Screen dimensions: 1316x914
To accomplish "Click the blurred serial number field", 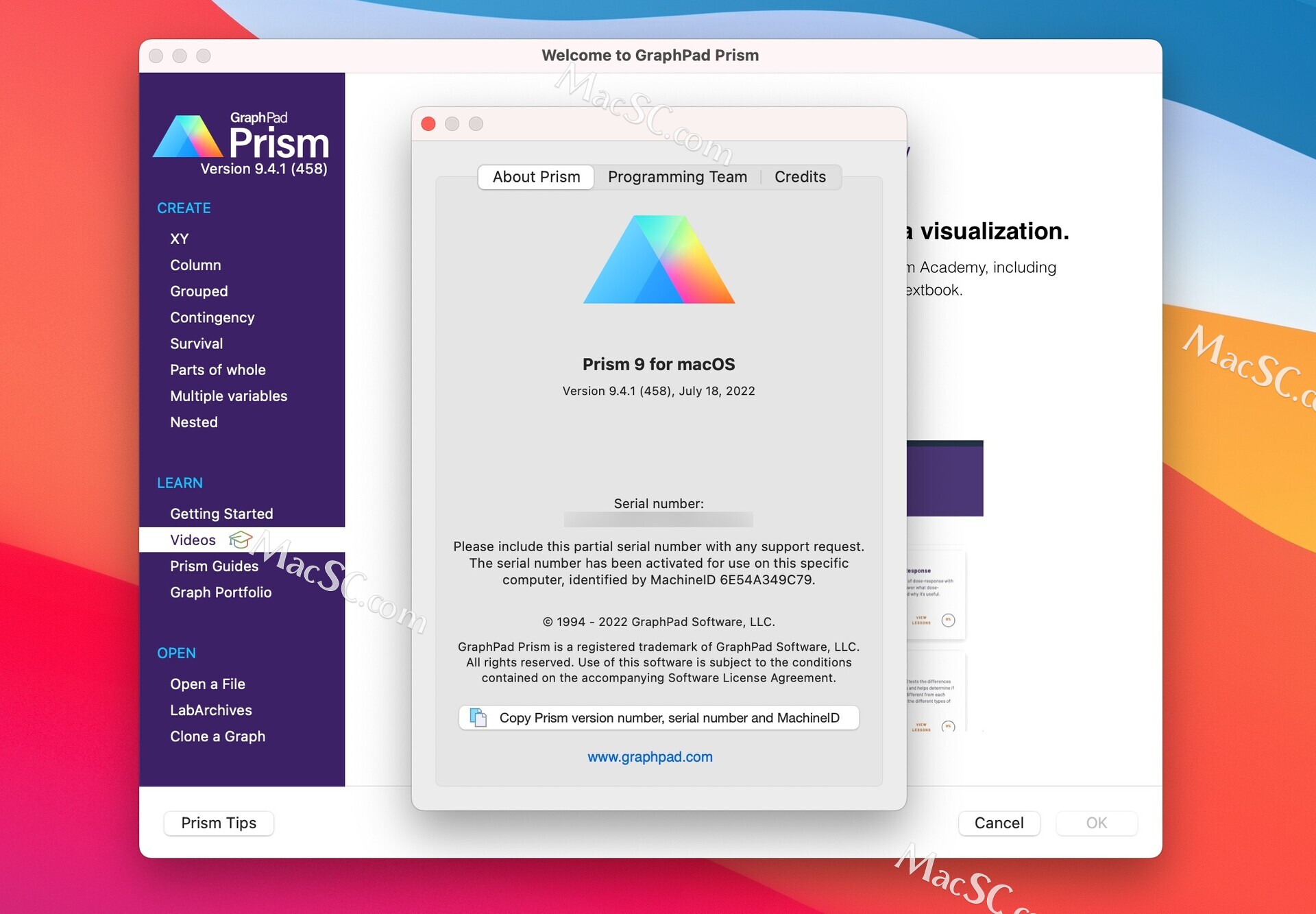I will coord(658,519).
